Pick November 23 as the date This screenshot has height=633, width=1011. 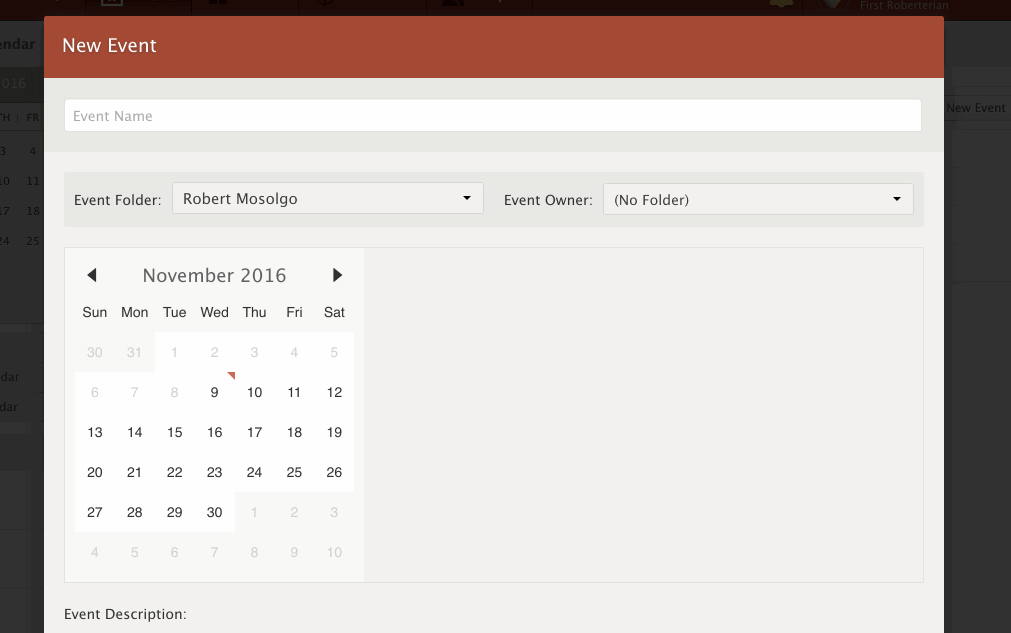click(x=215, y=472)
